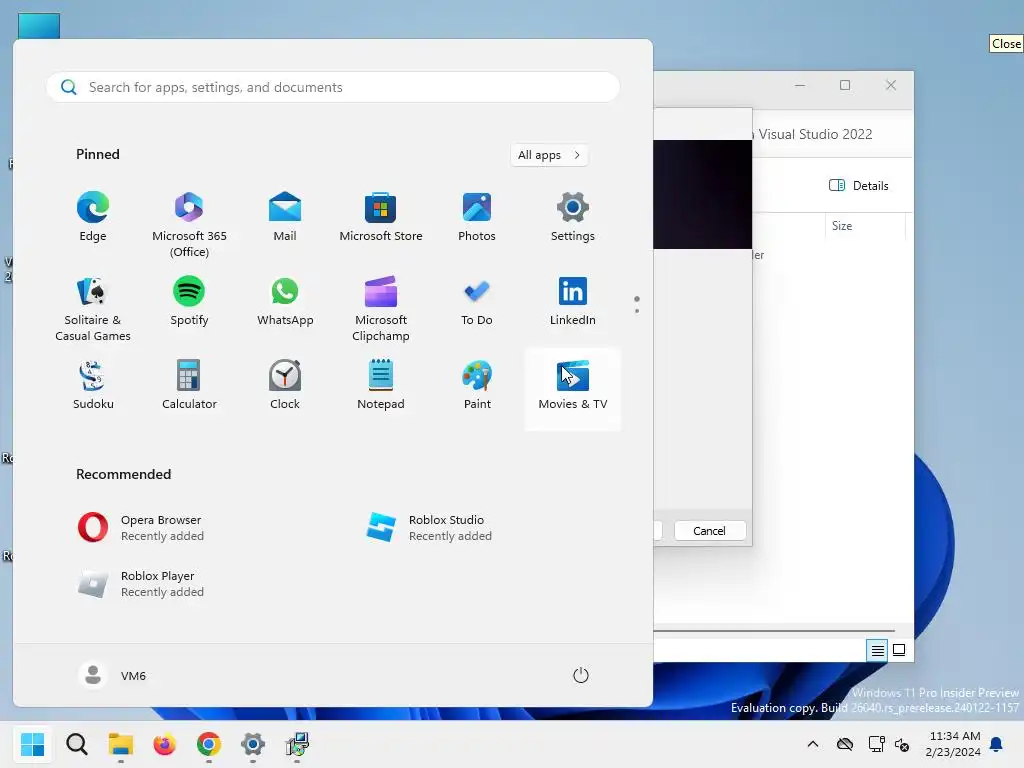The image size is (1024, 768).
Task: Open recommended Opera Browser
Action: pyautogui.click(x=140, y=528)
